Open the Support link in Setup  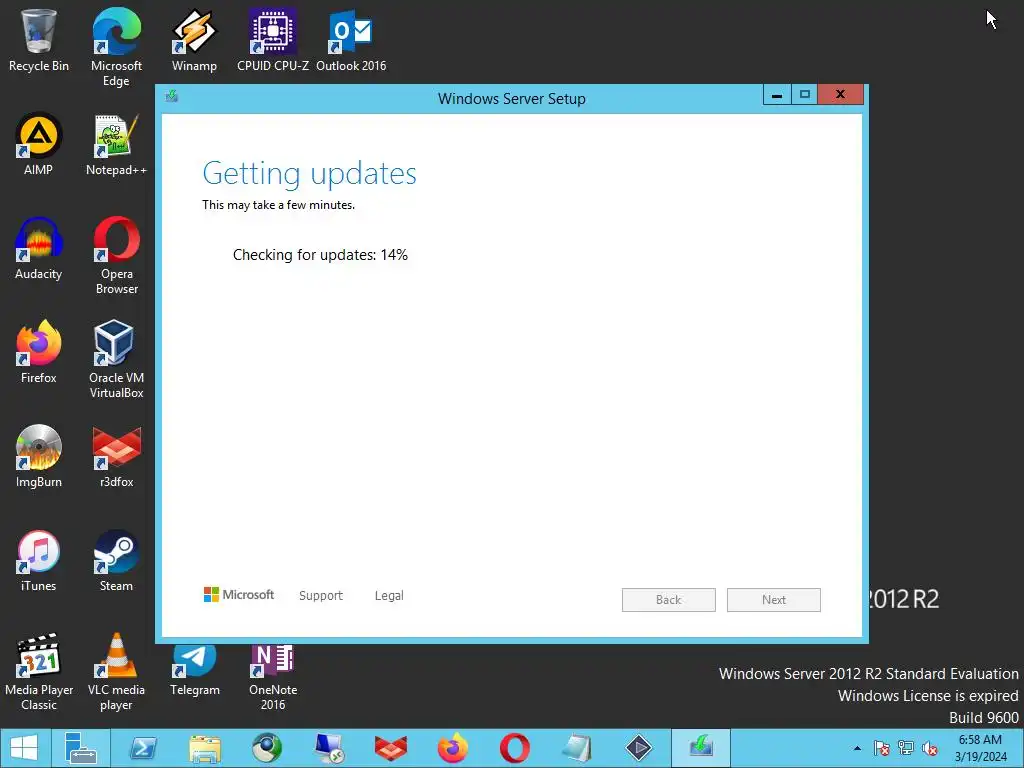click(321, 596)
